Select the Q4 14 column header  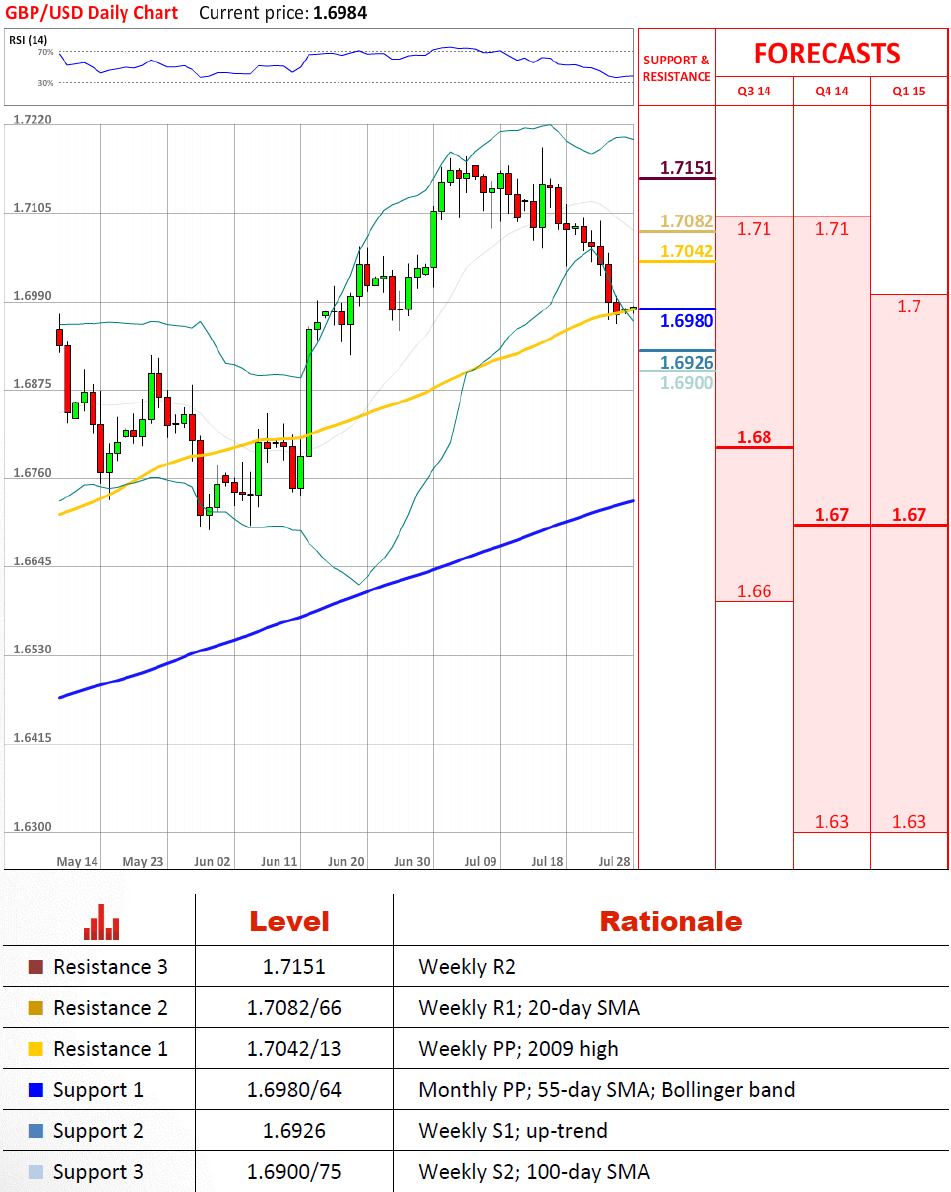831,91
